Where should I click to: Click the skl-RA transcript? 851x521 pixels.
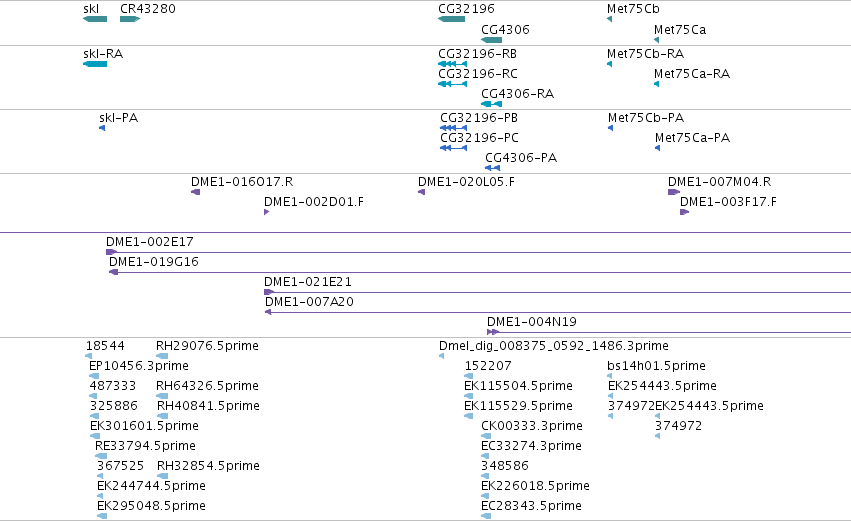click(95, 64)
